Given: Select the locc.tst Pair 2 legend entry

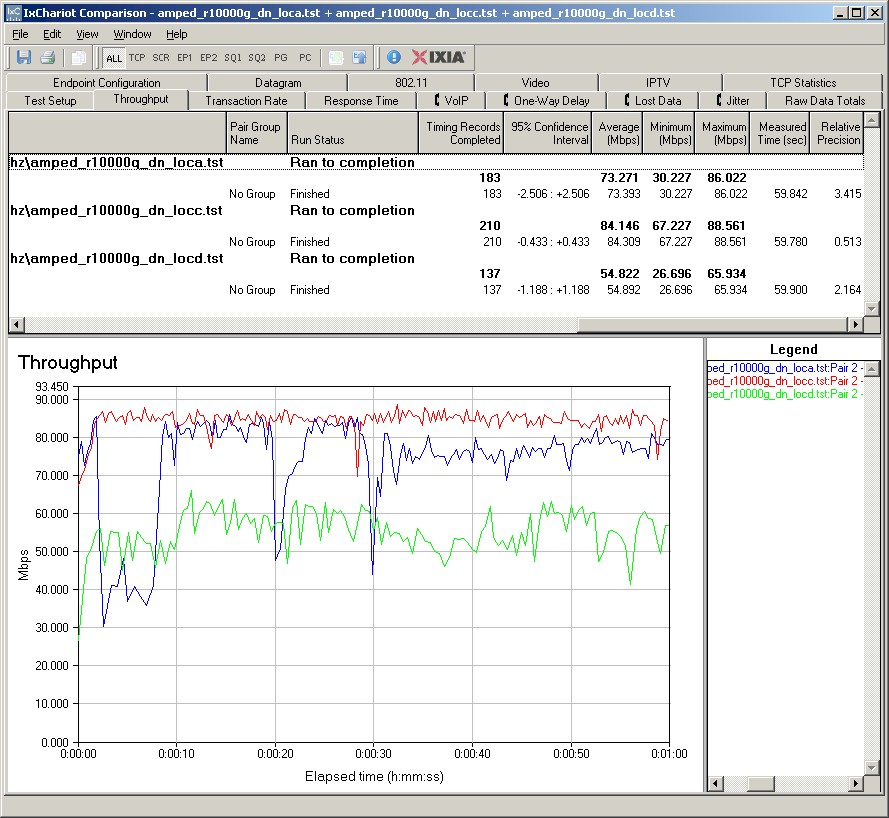Looking at the screenshot, I should 785,381.
